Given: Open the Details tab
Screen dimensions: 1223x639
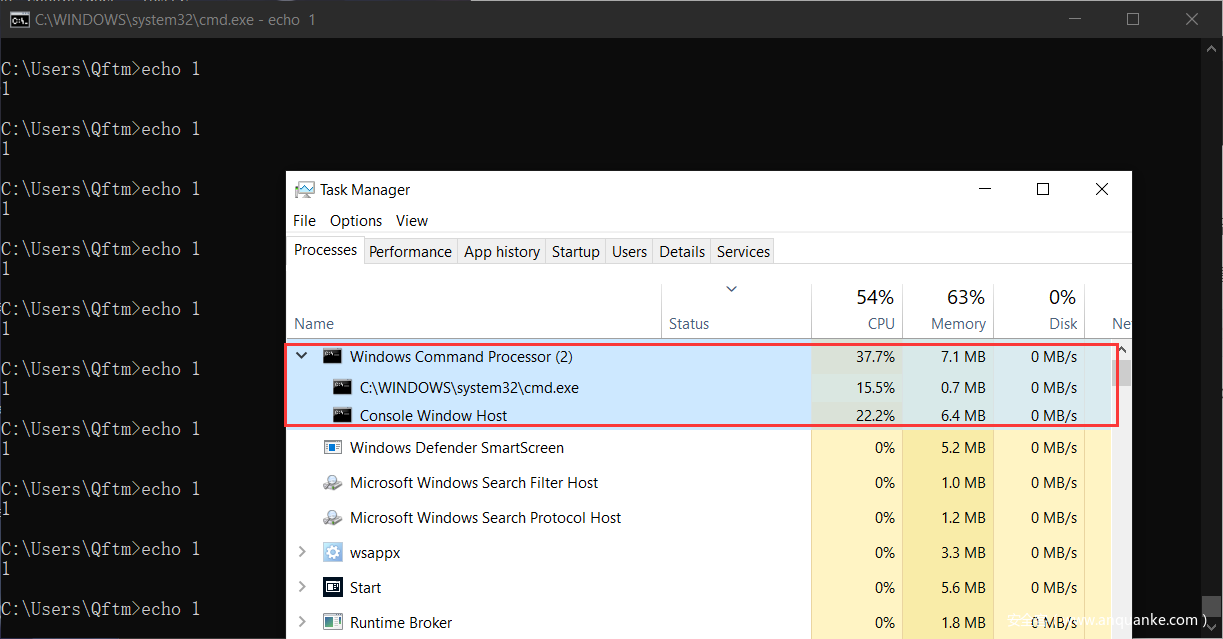Looking at the screenshot, I should (x=682, y=252).
